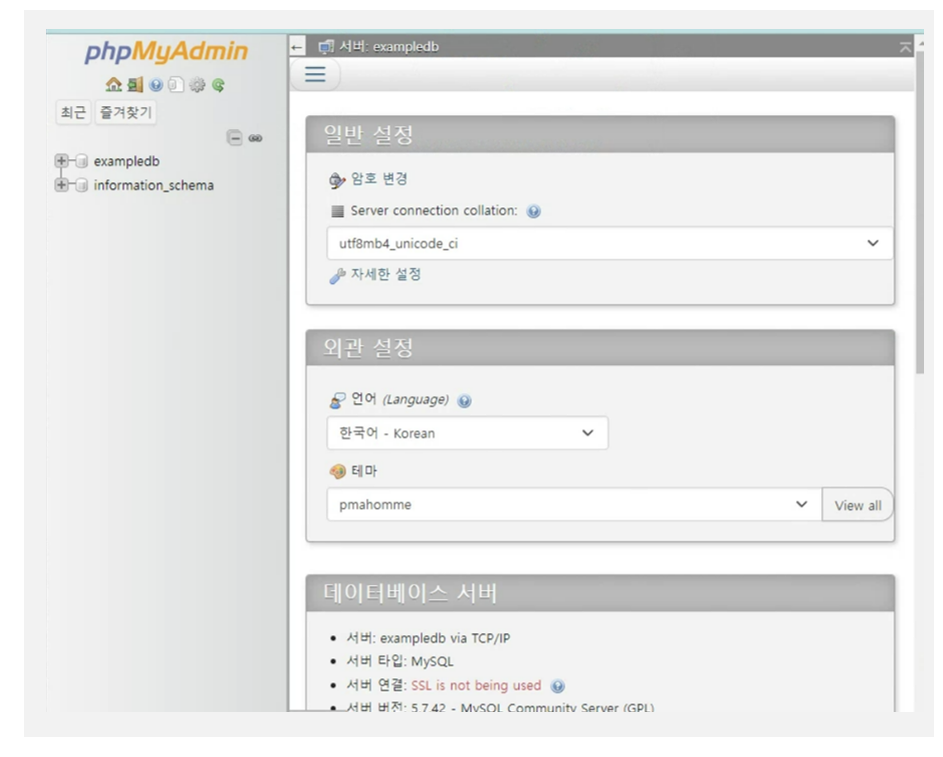The height and width of the screenshot is (757, 943).
Task: Click the 외관 설정 panel header
Action: tap(600, 348)
